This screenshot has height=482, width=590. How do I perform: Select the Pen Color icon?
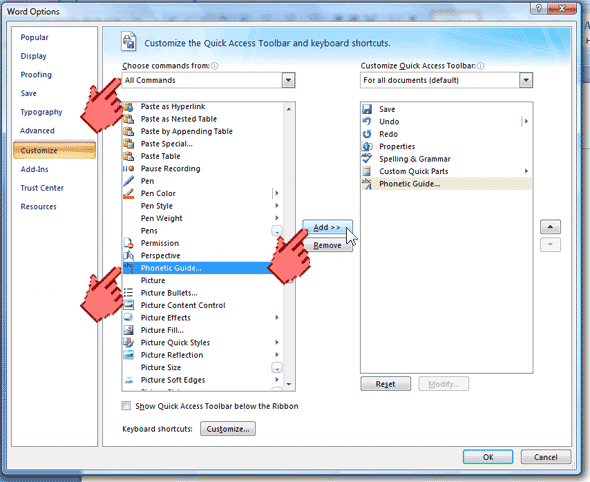(x=128, y=193)
